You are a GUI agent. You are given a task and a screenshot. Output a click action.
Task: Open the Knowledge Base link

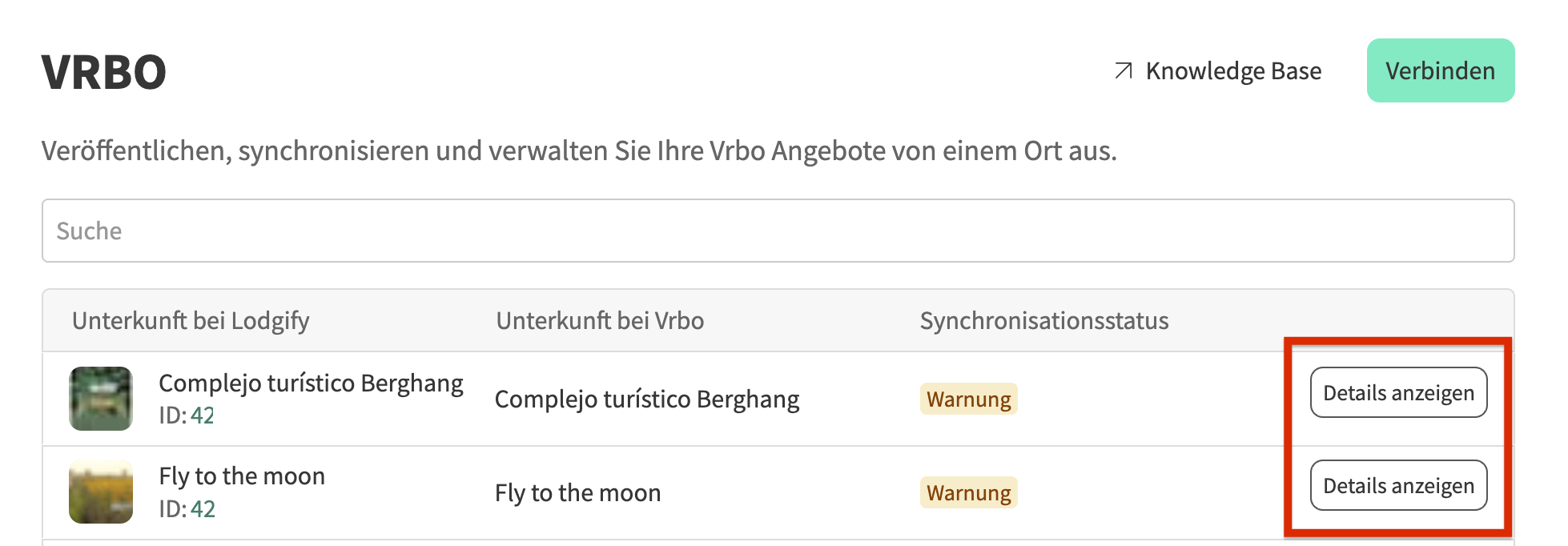(x=1232, y=71)
